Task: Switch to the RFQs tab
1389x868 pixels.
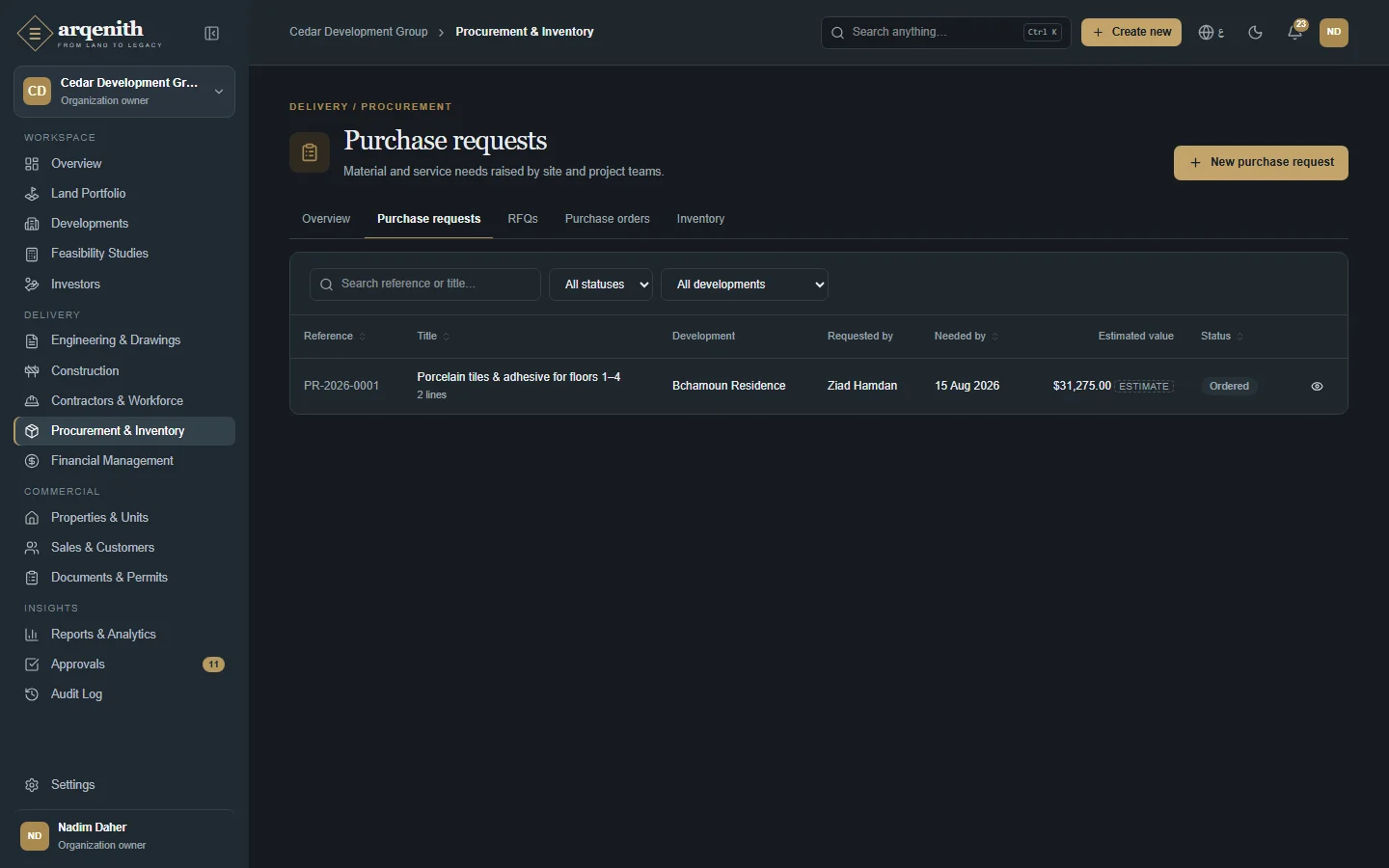Action: pyautogui.click(x=523, y=219)
